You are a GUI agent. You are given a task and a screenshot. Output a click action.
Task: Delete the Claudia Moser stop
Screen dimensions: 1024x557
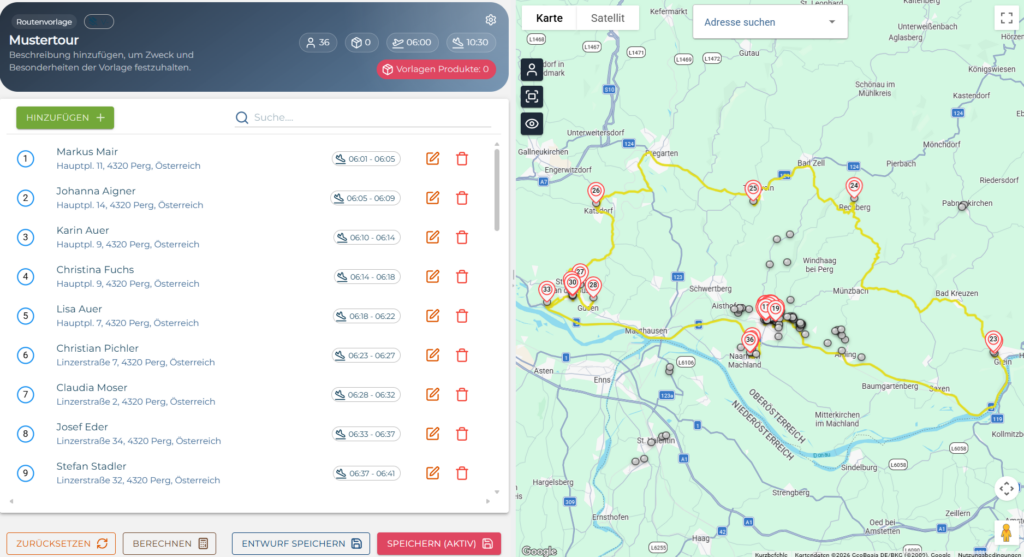pos(462,394)
